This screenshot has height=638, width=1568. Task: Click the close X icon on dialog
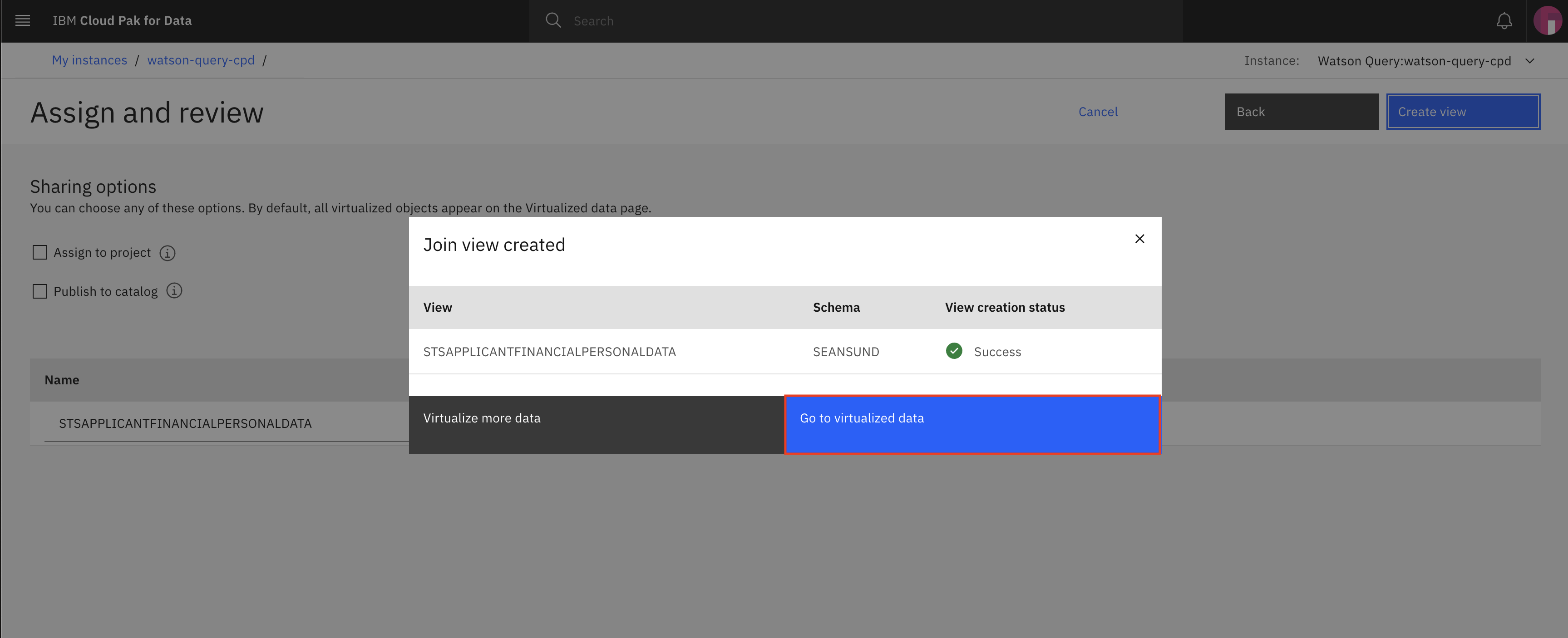(1140, 238)
